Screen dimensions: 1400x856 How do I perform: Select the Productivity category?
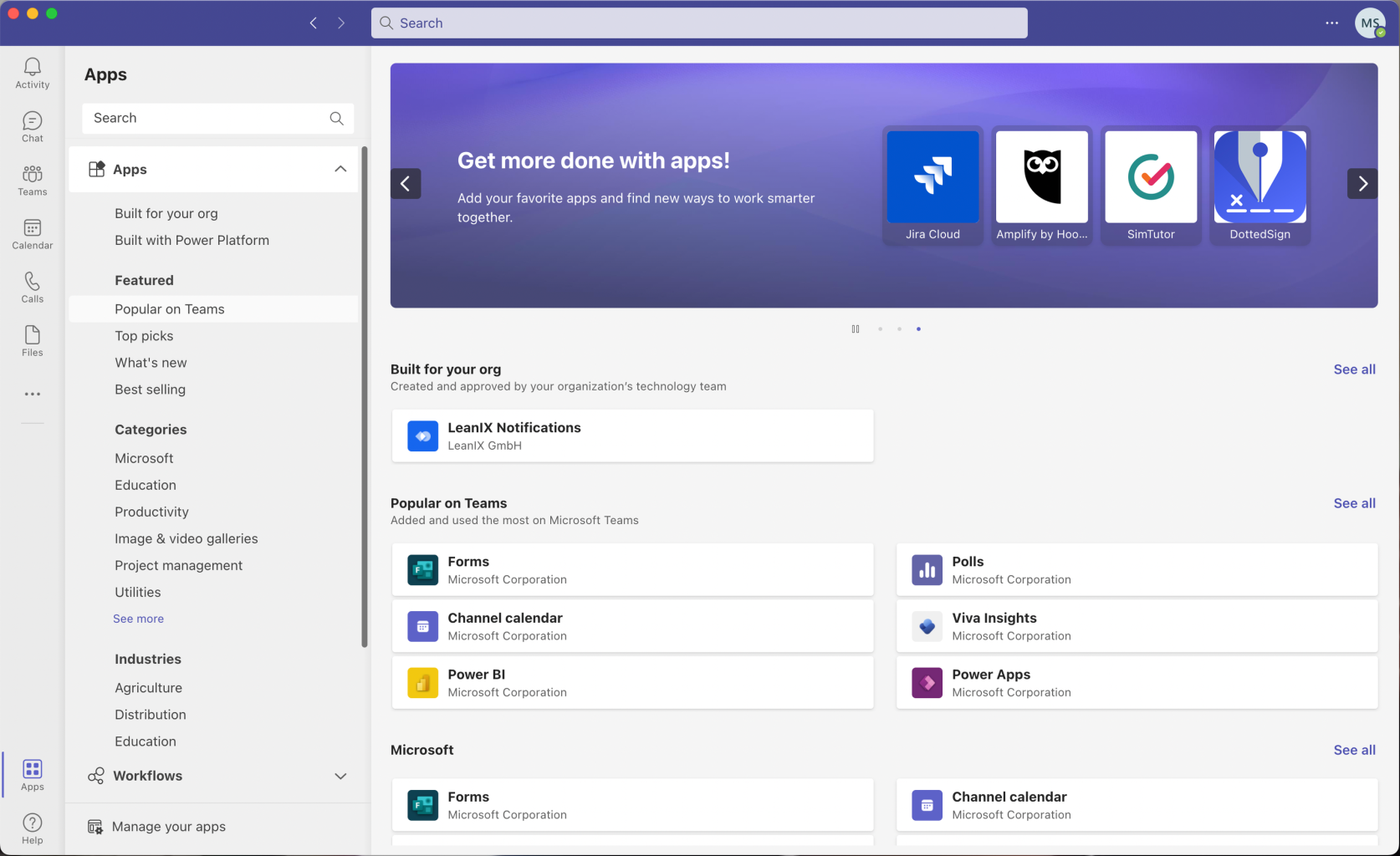coord(151,512)
